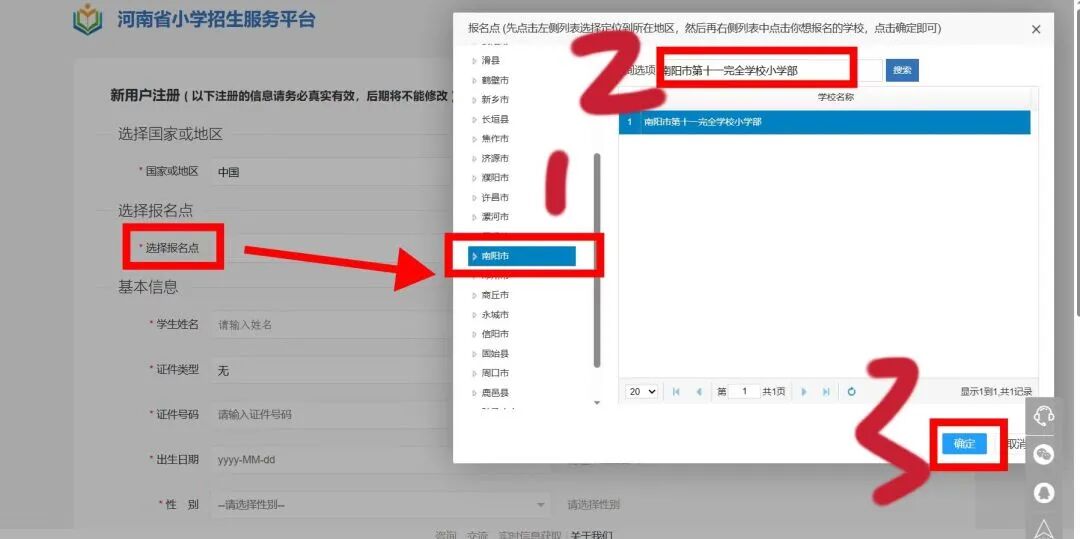Select 鹿邑县 in the region tree
Screen dimensions: 1080x539
(495, 393)
